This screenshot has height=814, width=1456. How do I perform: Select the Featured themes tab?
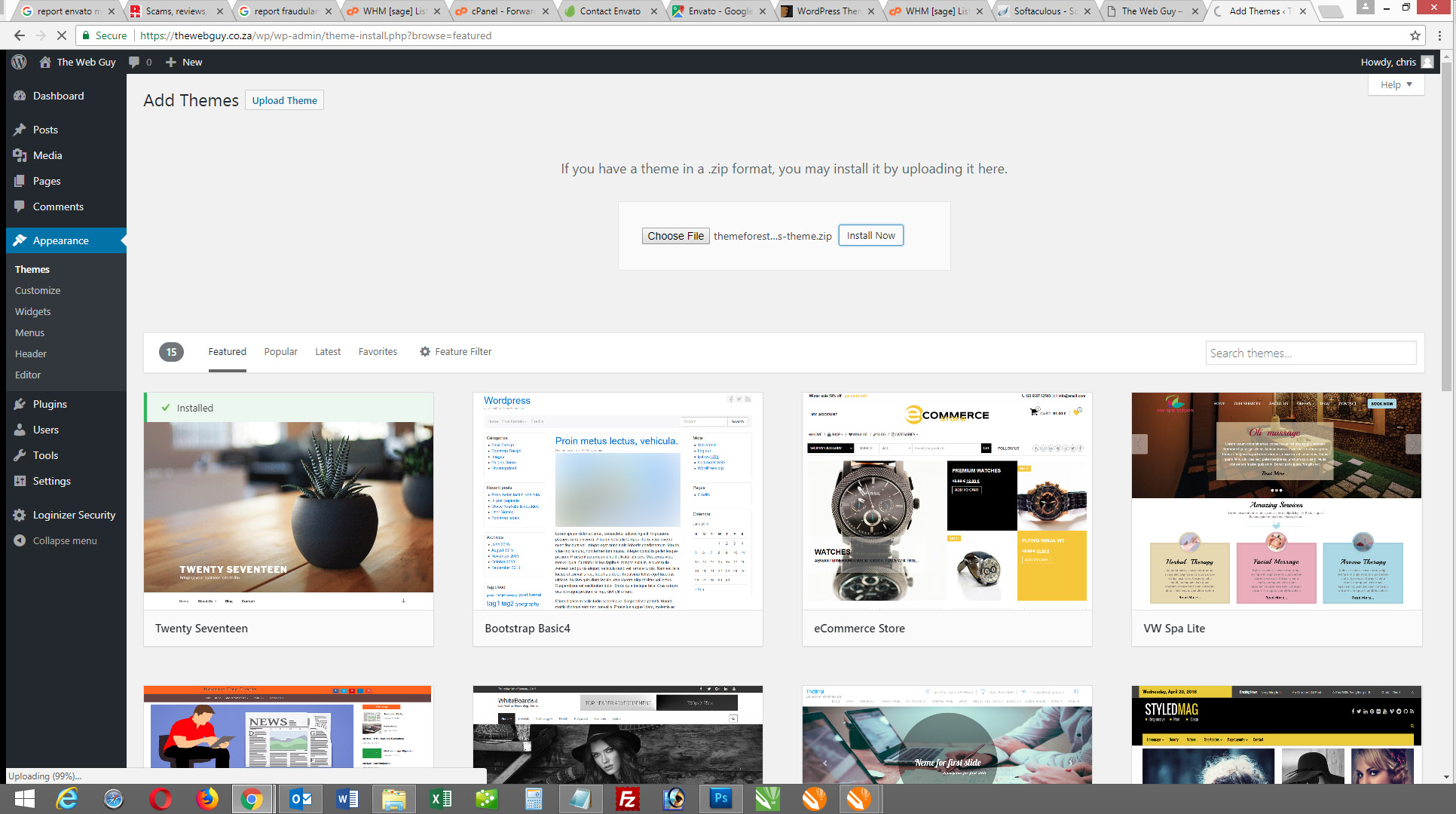click(226, 351)
